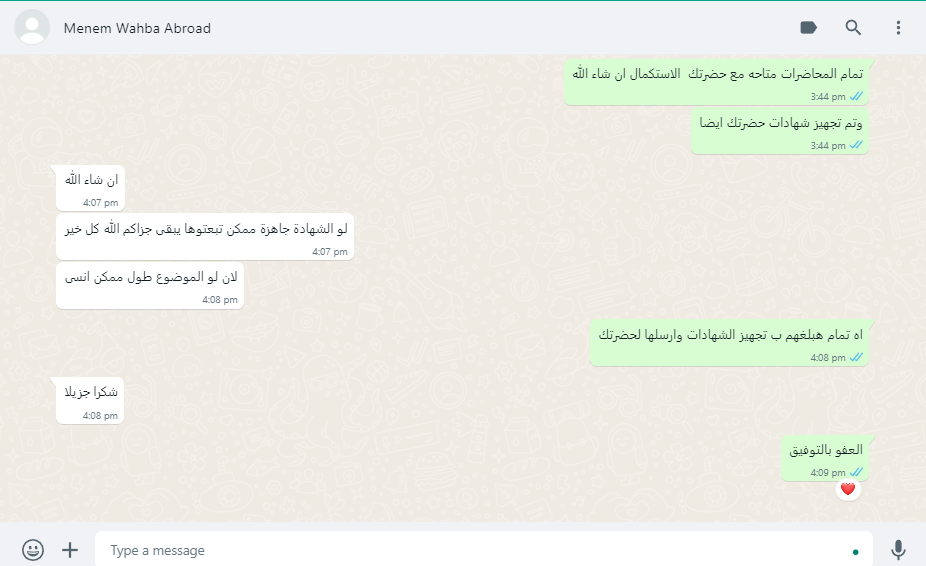Select the العفو بالتوفيق sent message
The image size is (926, 566).
coord(825,458)
